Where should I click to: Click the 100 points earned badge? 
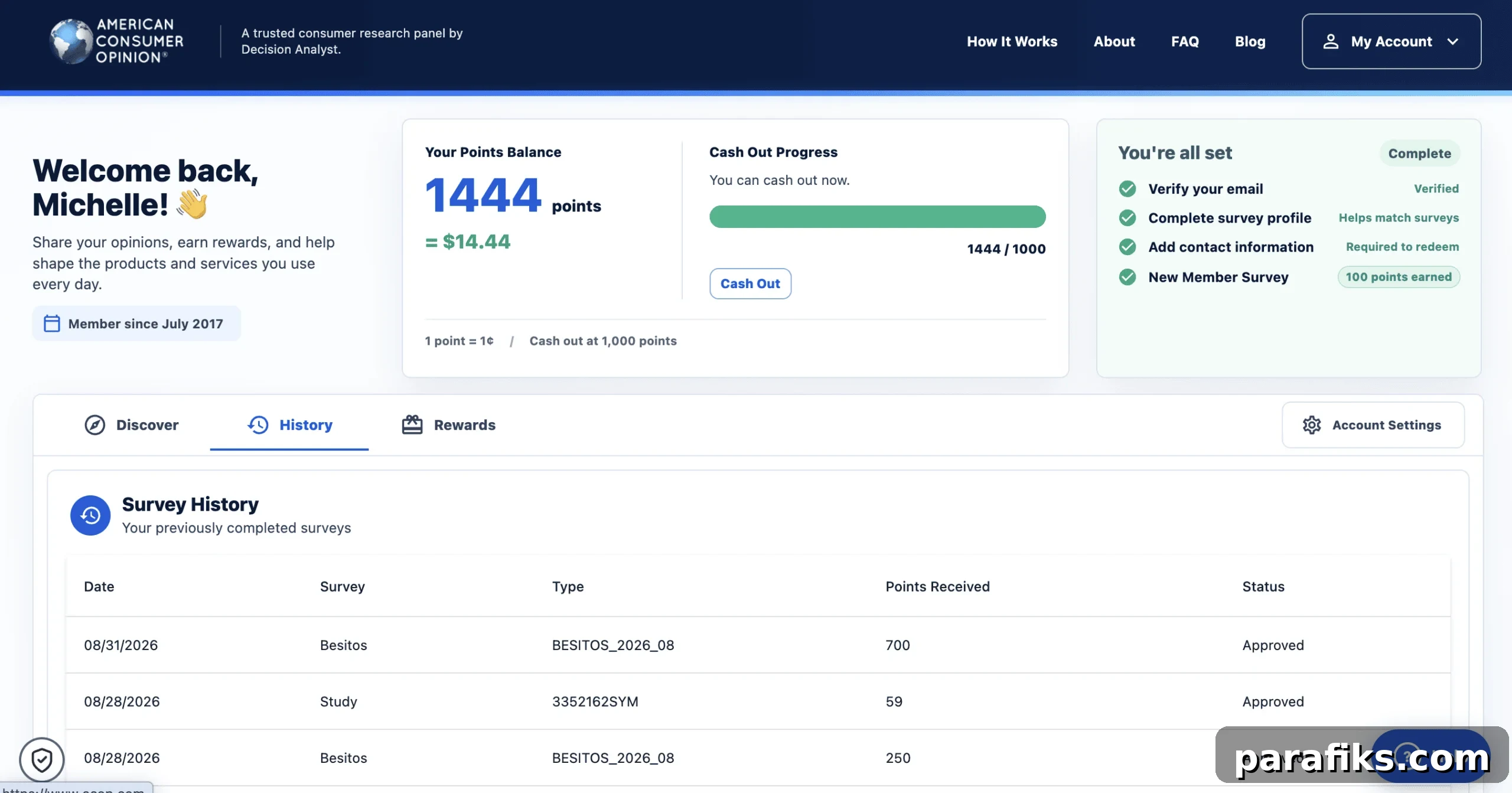point(1398,277)
